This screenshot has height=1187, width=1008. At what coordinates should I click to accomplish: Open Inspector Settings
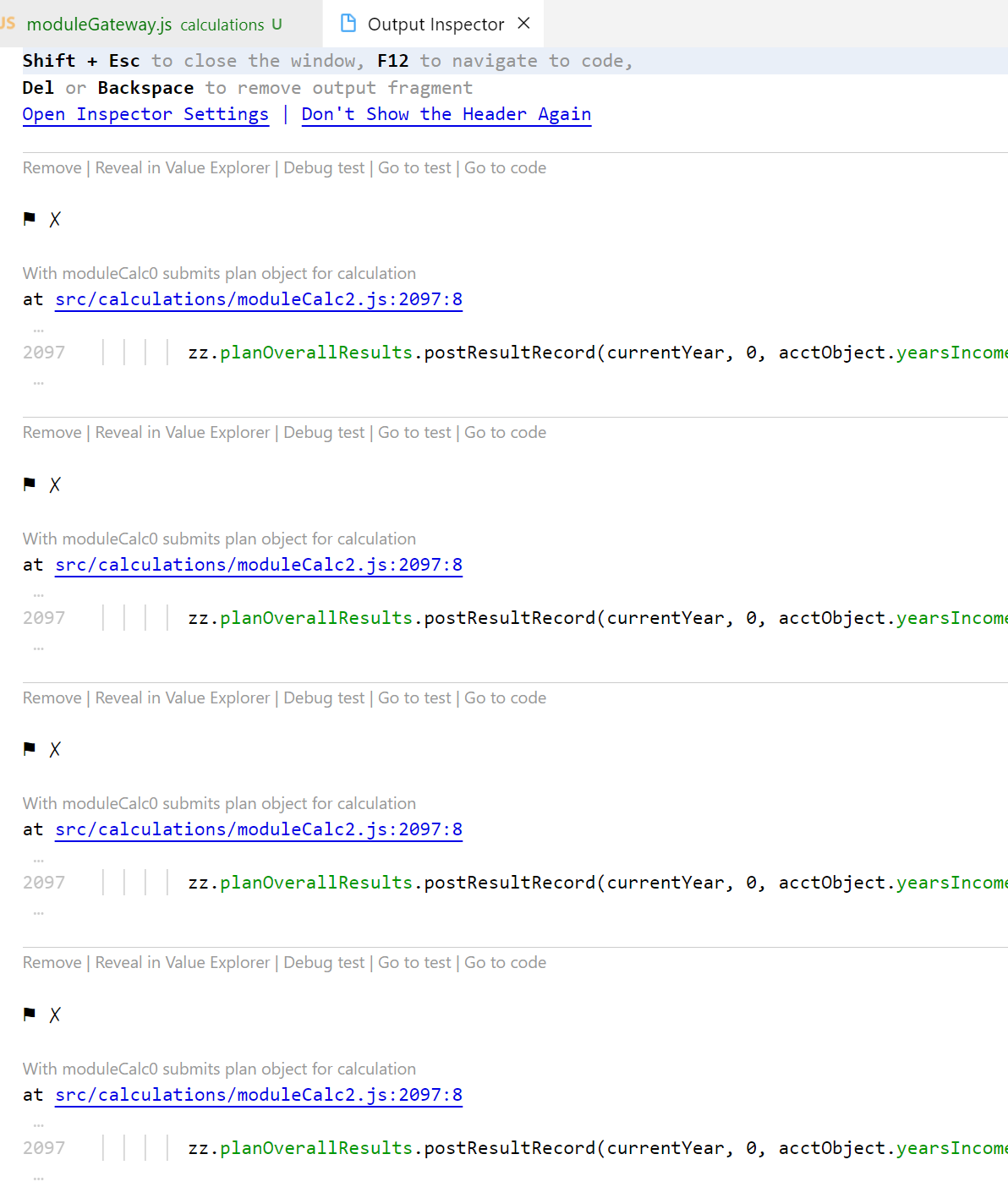(x=145, y=114)
